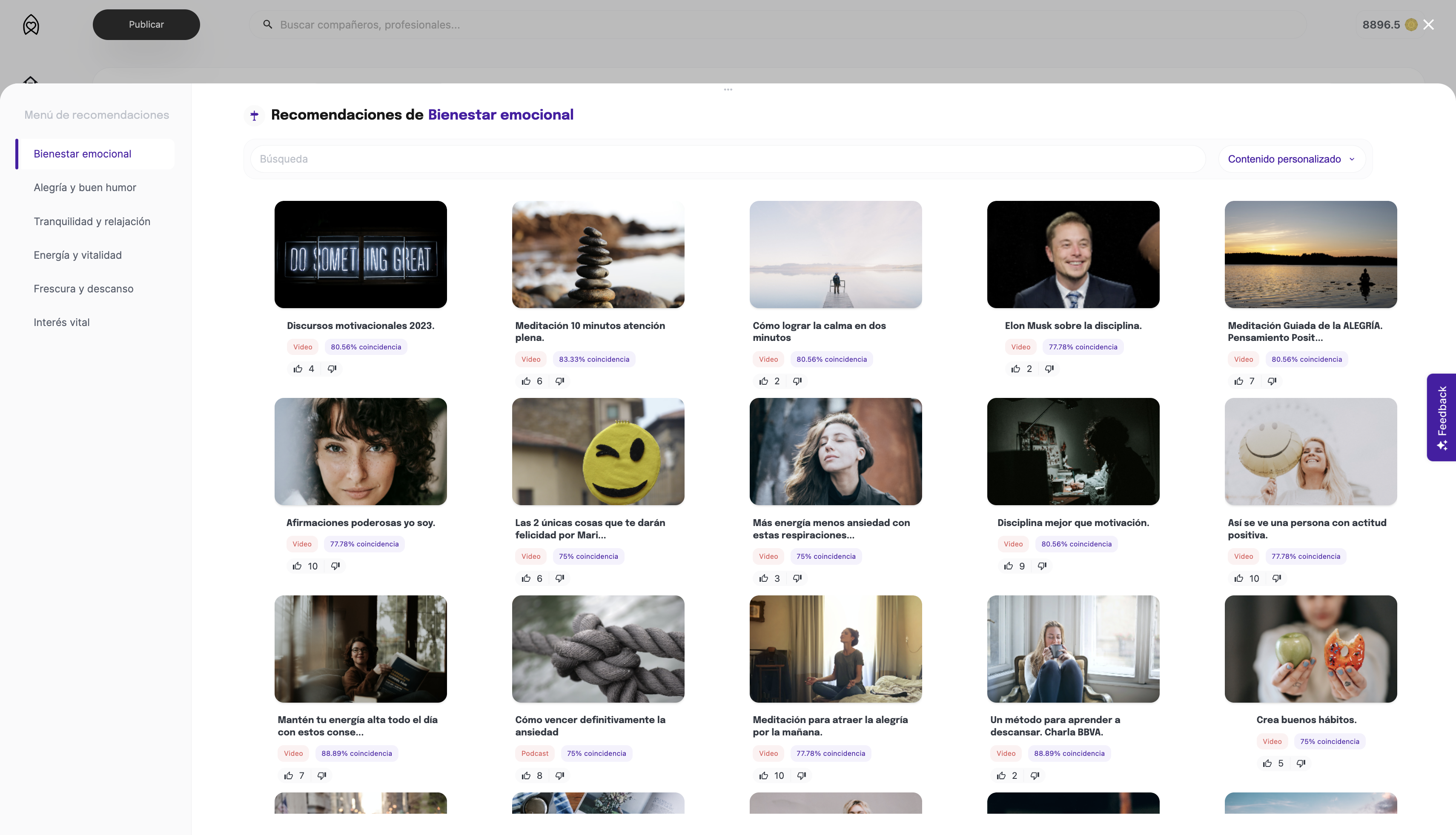The height and width of the screenshot is (835, 1456).
Task: Like Así se ve una persona con actitud positiva
Action: (1238, 578)
